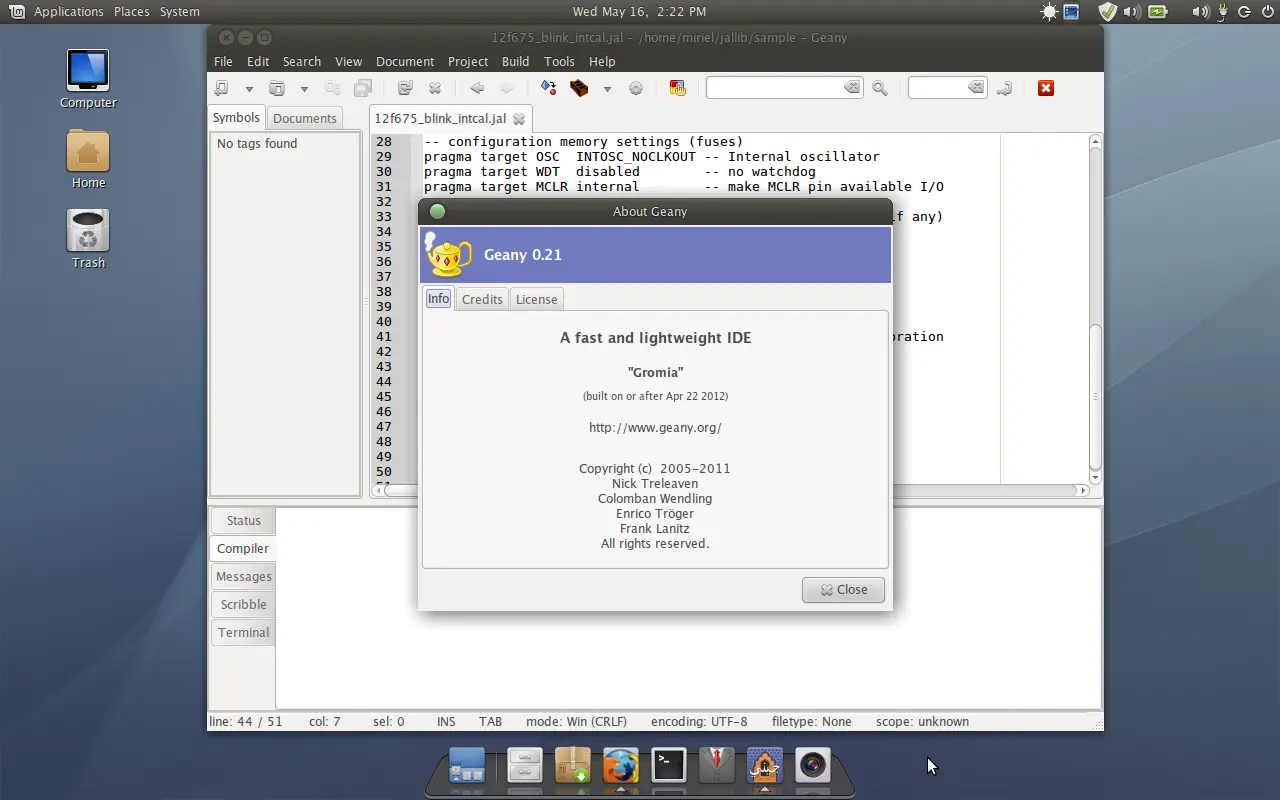1280x800 pixels.
Task: Open the color chooser tool
Action: tap(678, 88)
